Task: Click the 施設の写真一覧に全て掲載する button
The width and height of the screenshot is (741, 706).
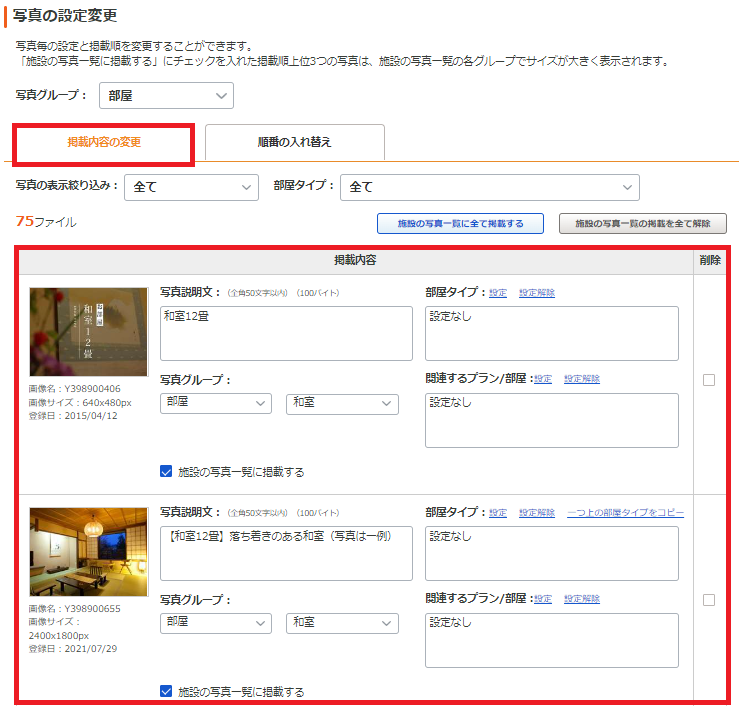Action: click(x=460, y=223)
